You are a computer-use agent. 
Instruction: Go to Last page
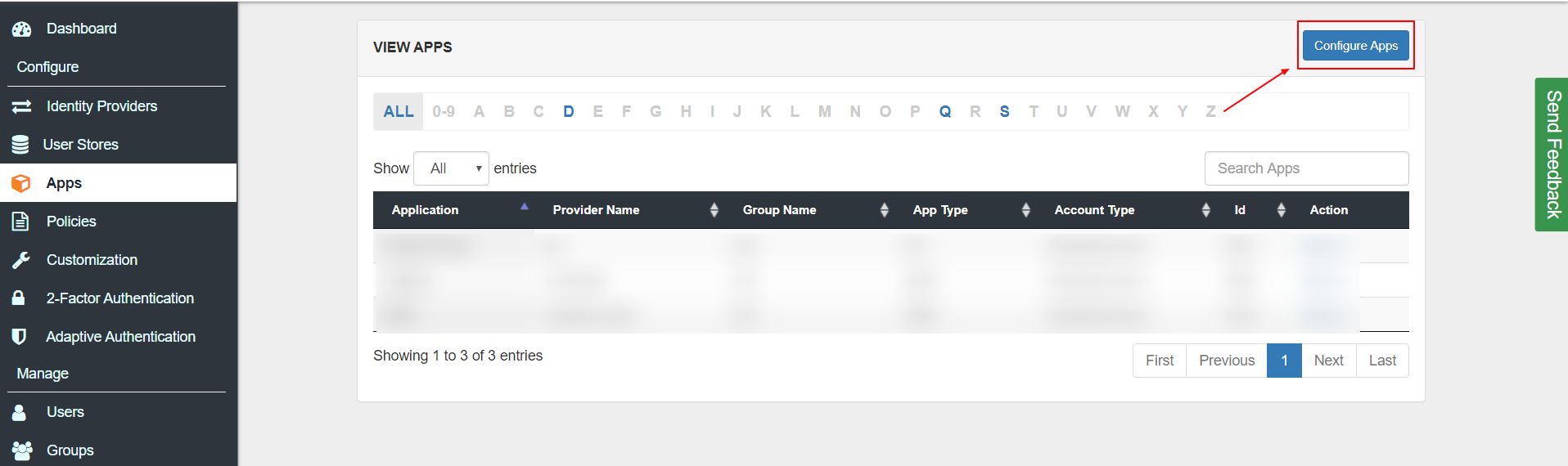click(1383, 361)
